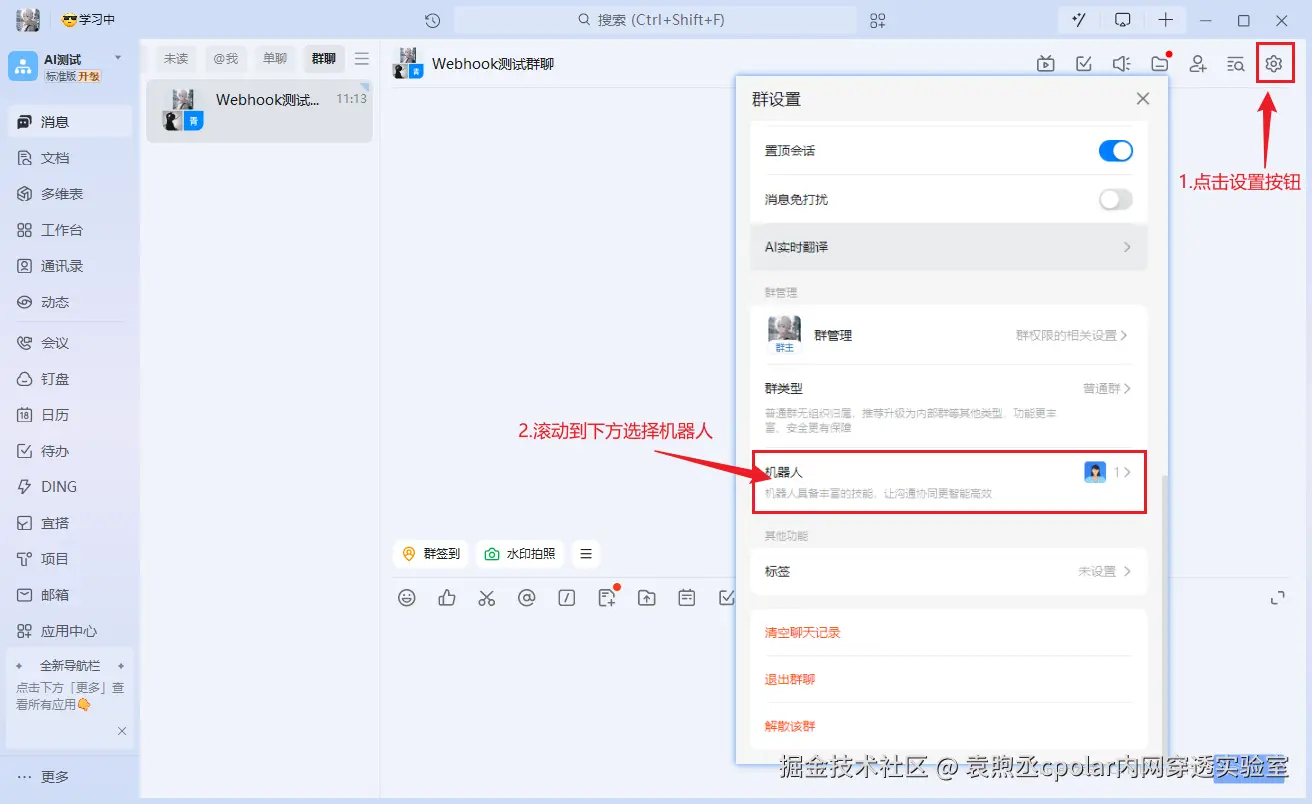The height and width of the screenshot is (804, 1312).
Task: Add a member to the group
Action: click(1198, 64)
